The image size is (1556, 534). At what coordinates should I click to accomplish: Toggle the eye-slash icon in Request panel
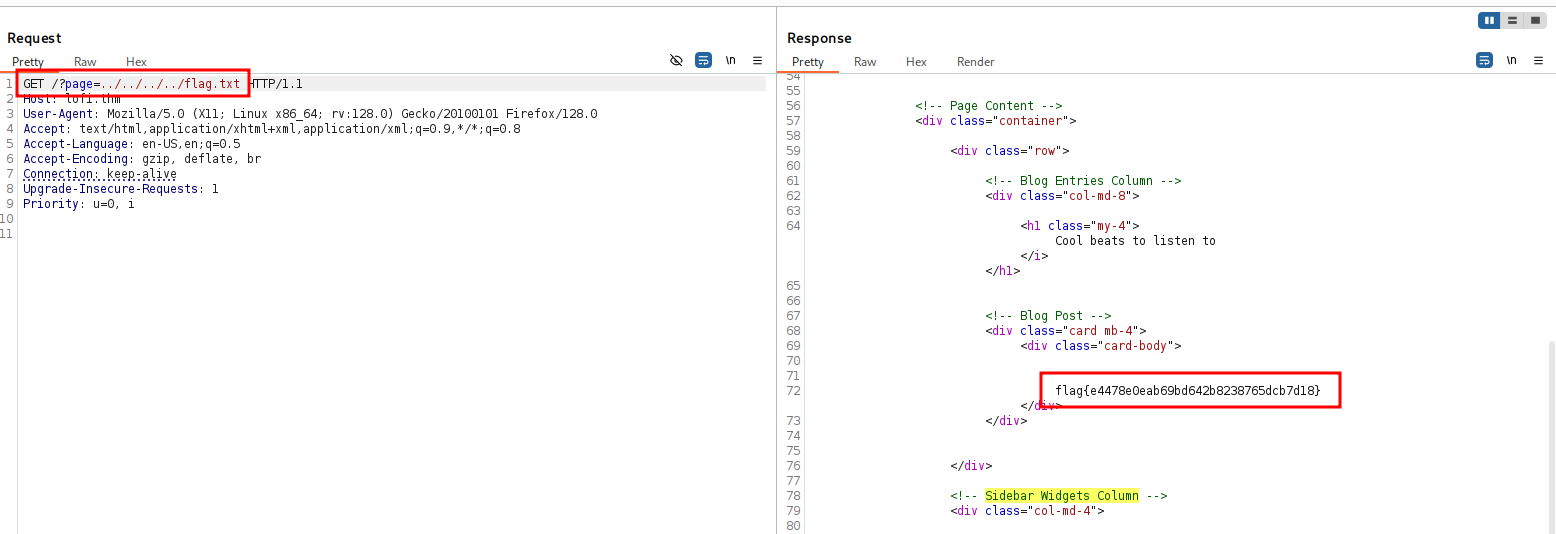(x=676, y=60)
